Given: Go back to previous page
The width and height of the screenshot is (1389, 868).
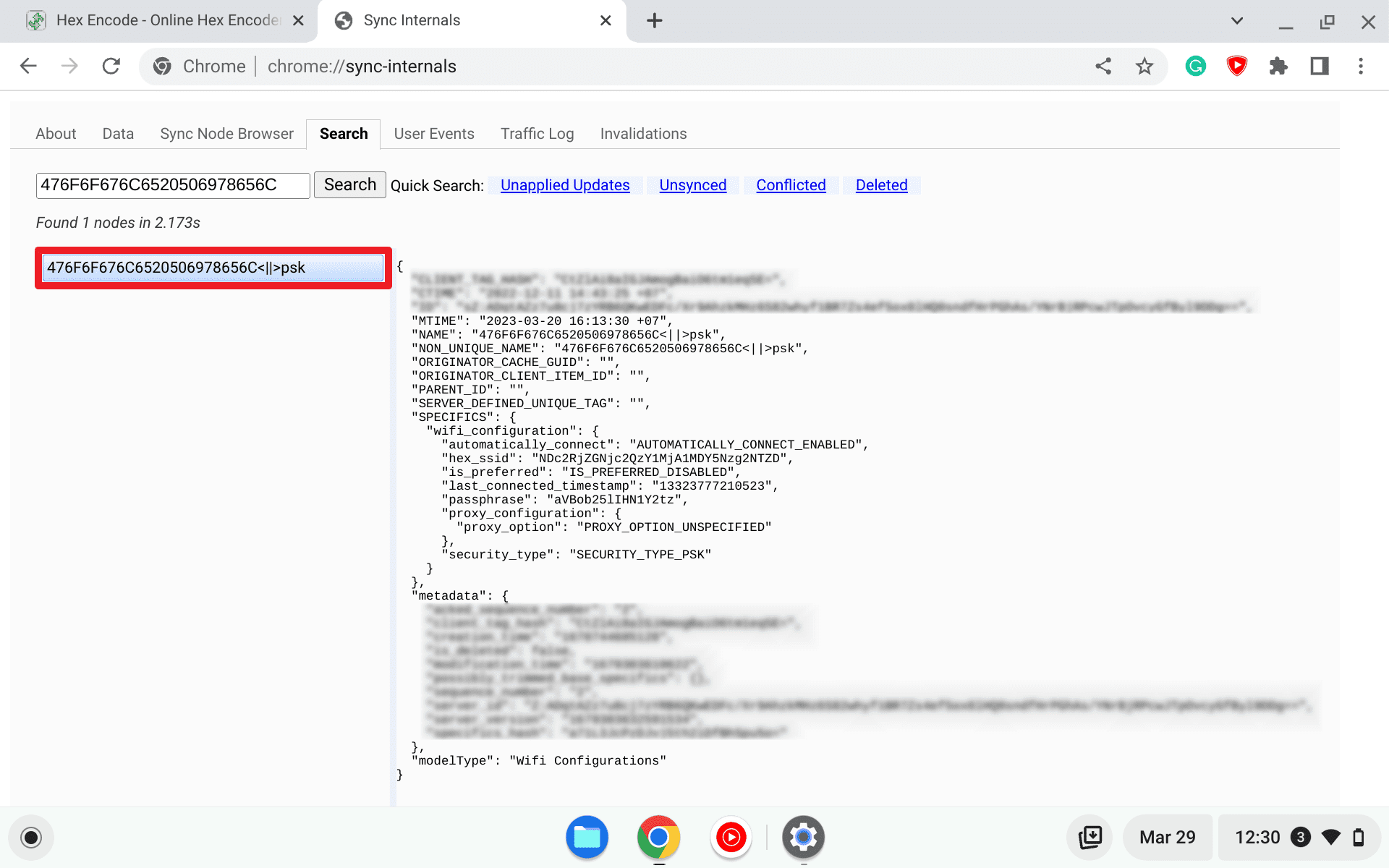Looking at the screenshot, I should pyautogui.click(x=28, y=66).
